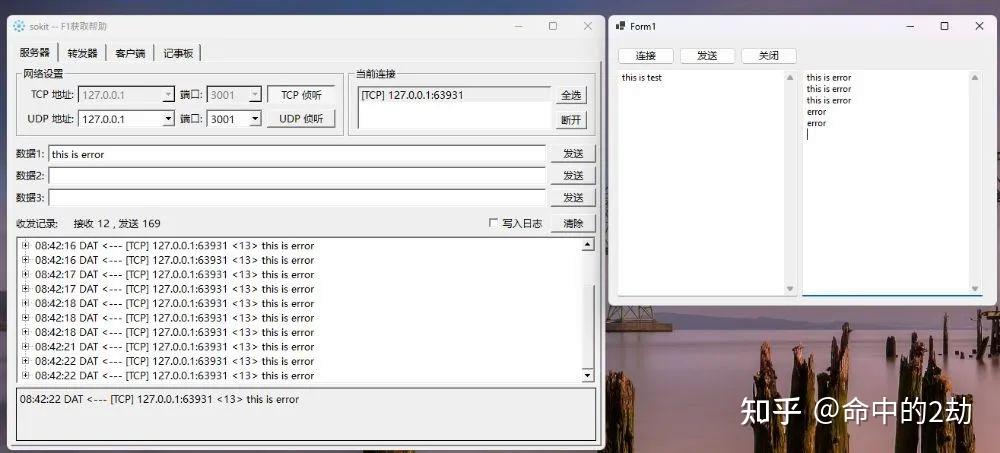The width and height of the screenshot is (1000, 453).
Task: Click the 清除 button
Action: [573, 223]
